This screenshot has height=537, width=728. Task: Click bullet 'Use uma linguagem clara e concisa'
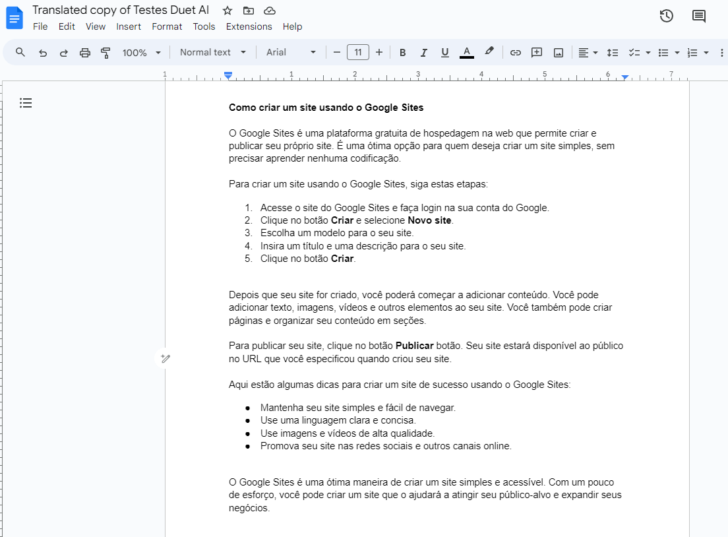338,421
